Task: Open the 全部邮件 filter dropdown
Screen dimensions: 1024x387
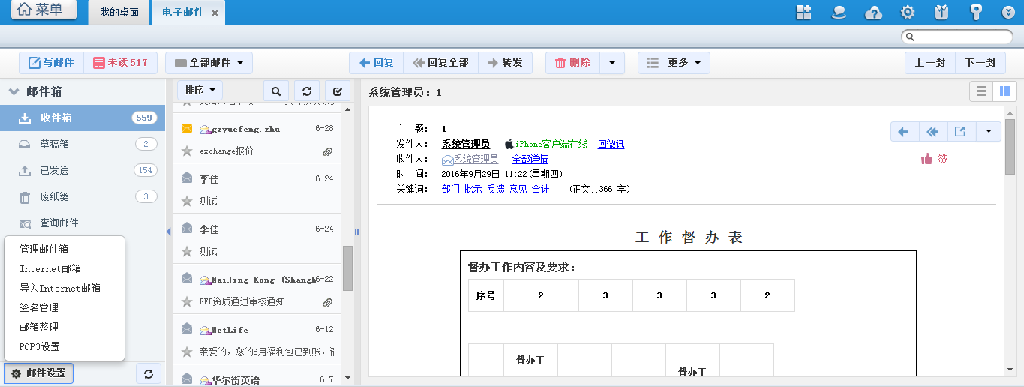Action: pyautogui.click(x=209, y=63)
